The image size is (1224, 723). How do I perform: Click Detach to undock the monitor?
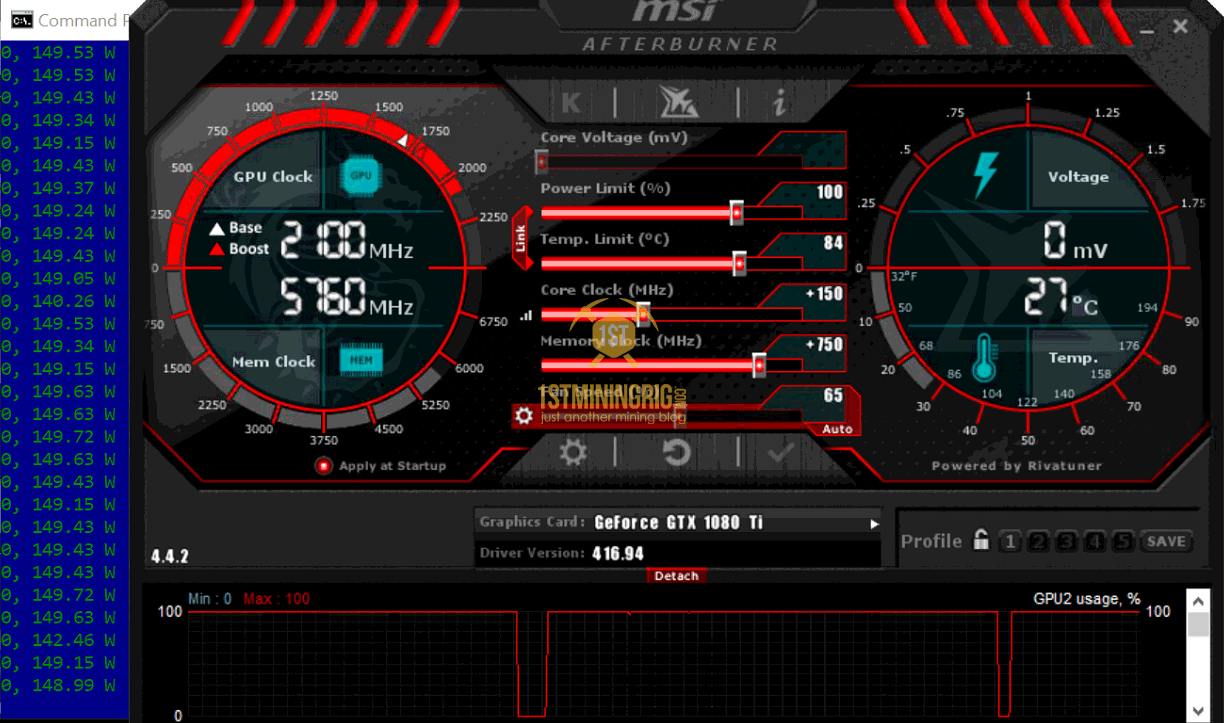point(676,576)
